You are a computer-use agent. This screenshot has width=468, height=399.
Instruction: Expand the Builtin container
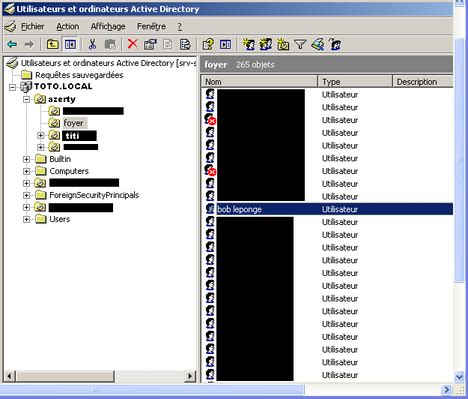(26, 159)
